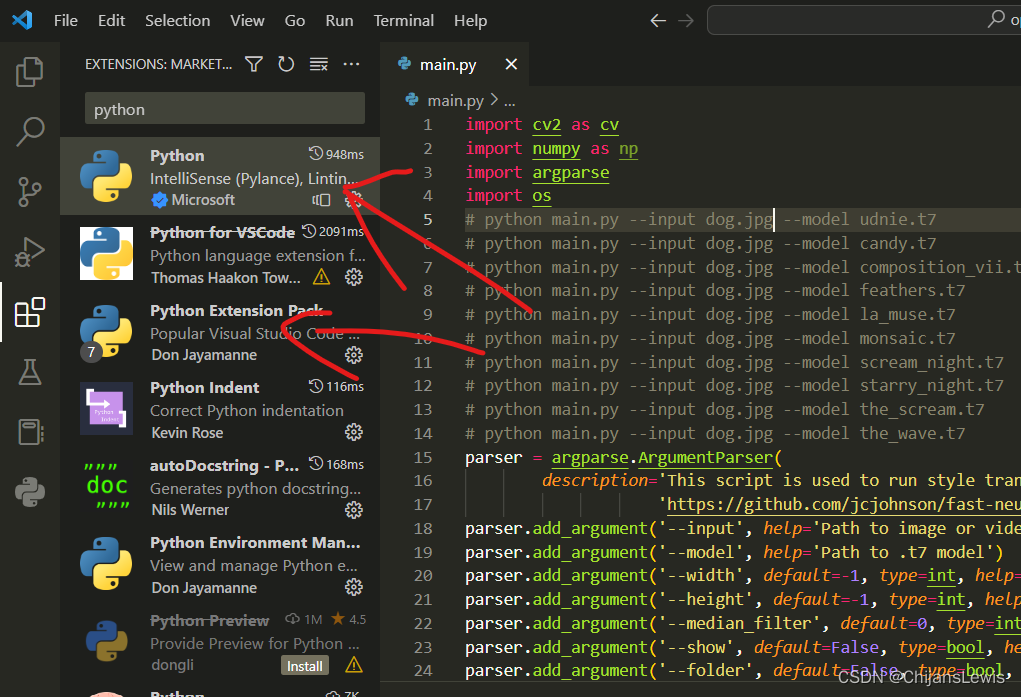Open manage gear for Python Environment Manager

354,588
